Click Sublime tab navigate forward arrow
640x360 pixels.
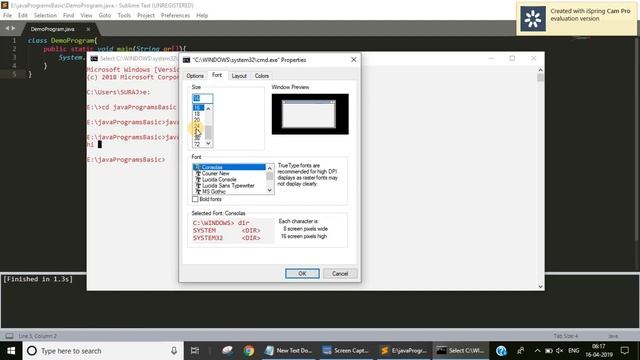click(13, 28)
